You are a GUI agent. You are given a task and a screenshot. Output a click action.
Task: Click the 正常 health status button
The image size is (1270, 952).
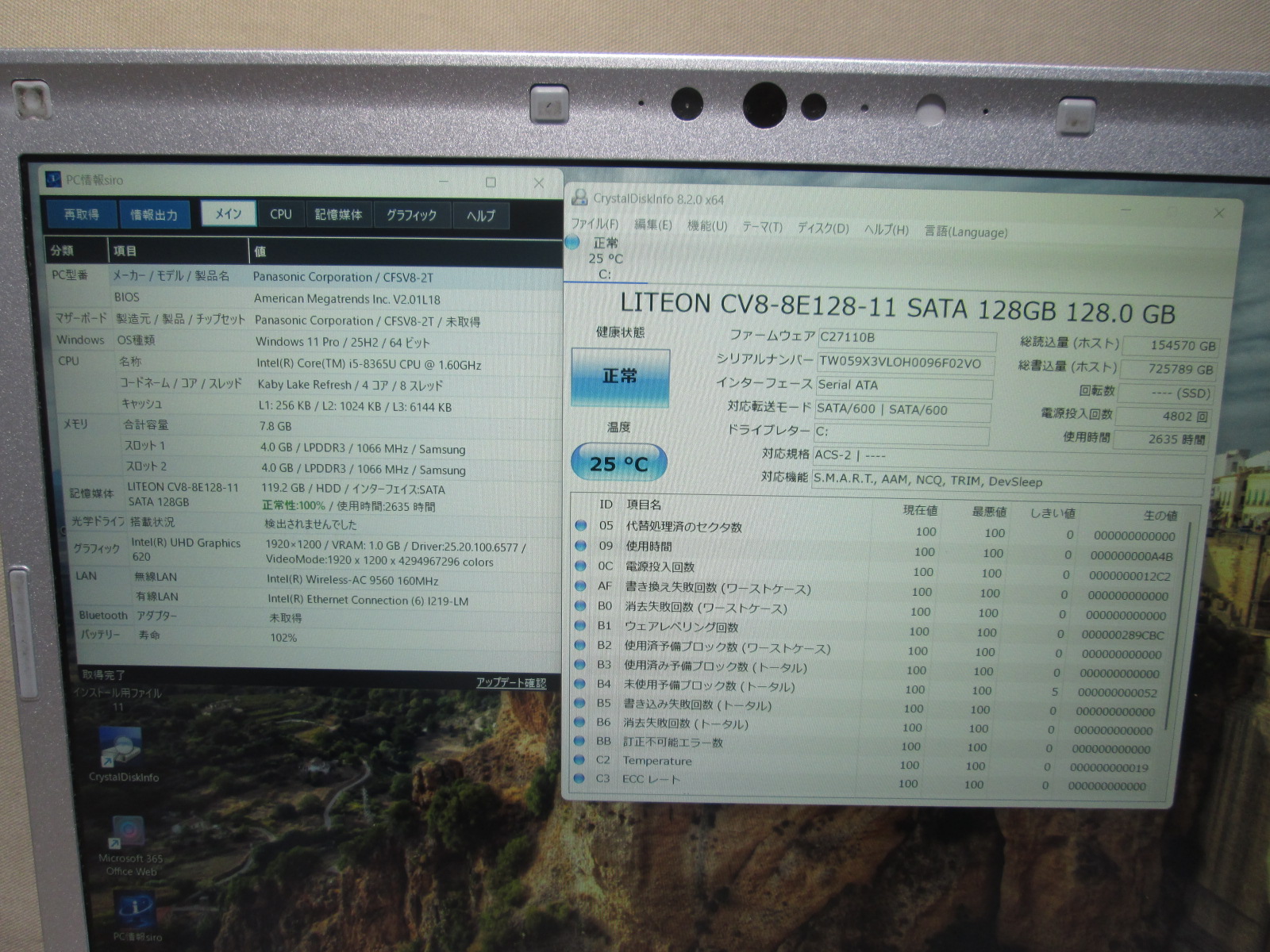tap(620, 376)
